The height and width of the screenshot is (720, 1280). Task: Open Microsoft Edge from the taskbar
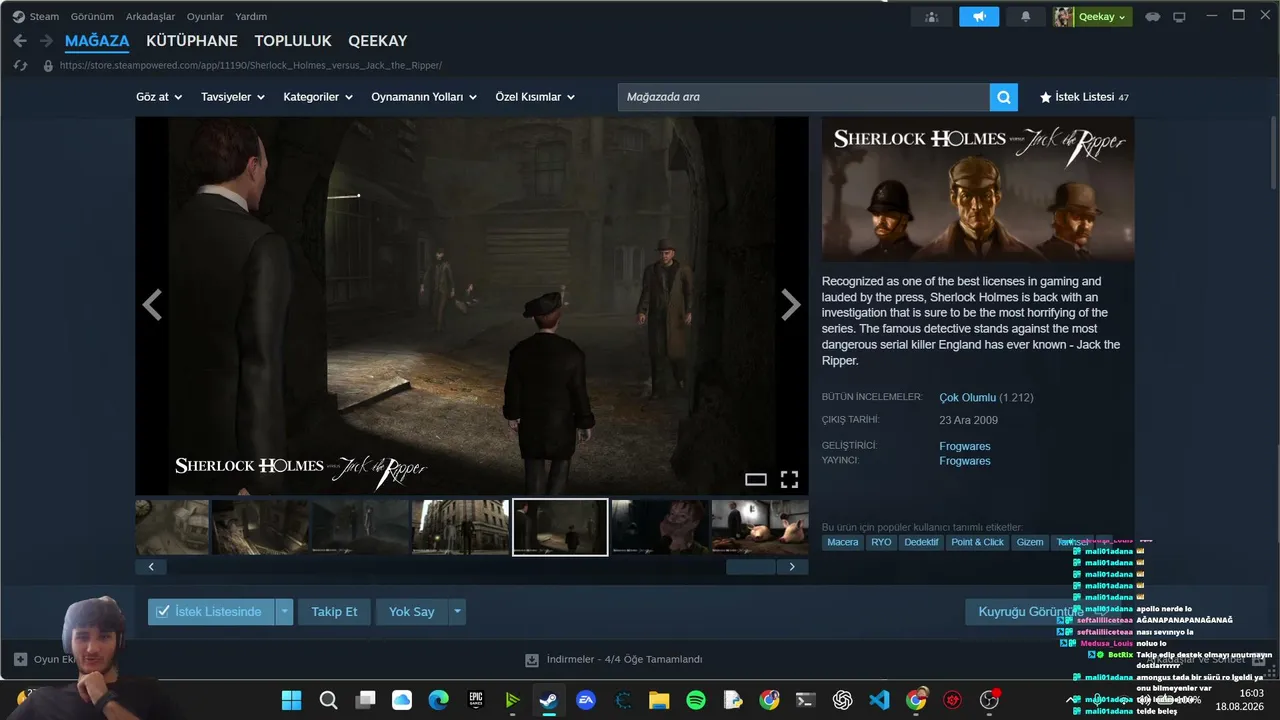point(439,700)
